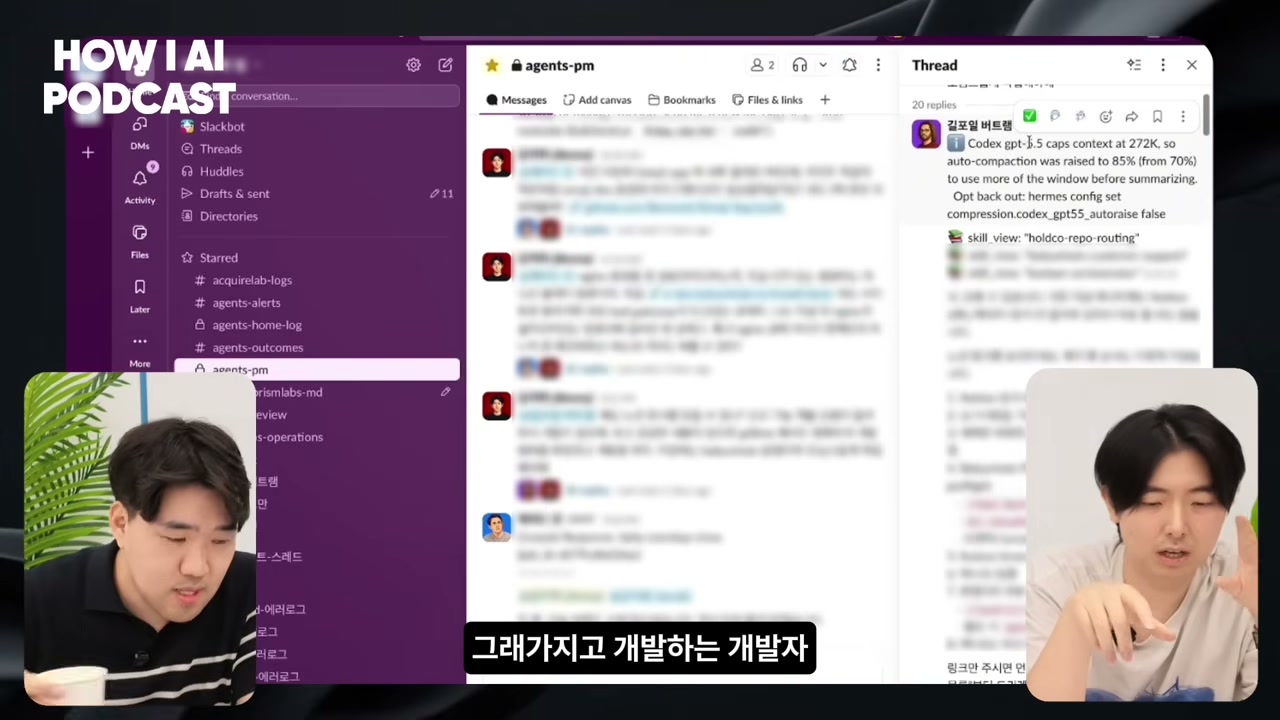View the 2 channel members

pos(762,65)
